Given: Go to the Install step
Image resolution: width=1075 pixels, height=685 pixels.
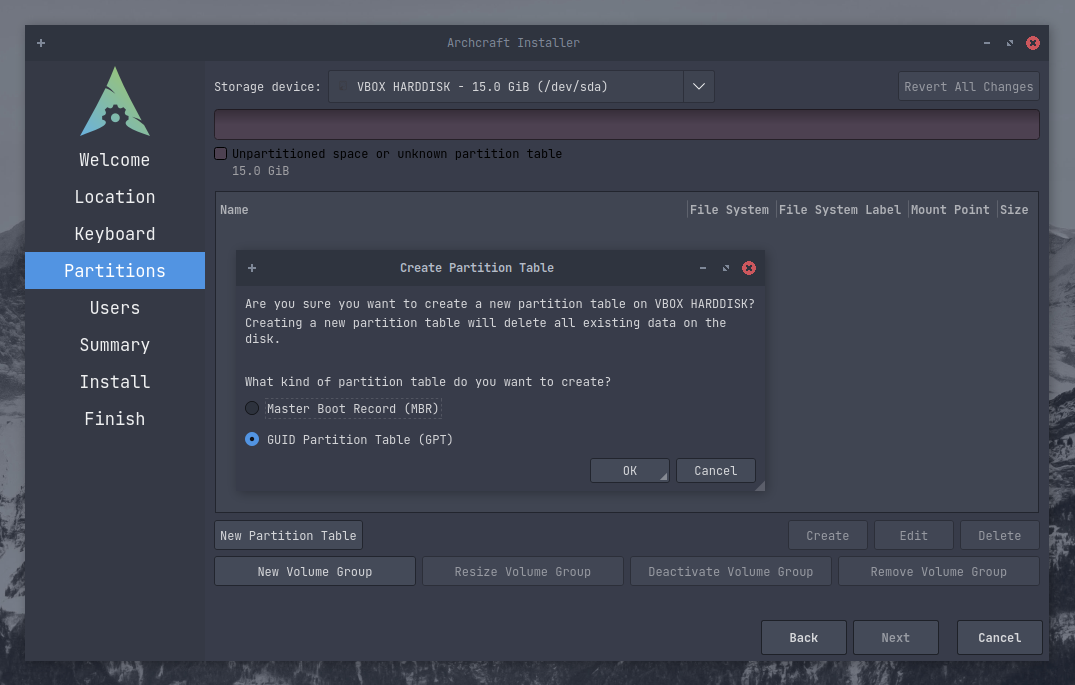Looking at the screenshot, I should (x=114, y=382).
